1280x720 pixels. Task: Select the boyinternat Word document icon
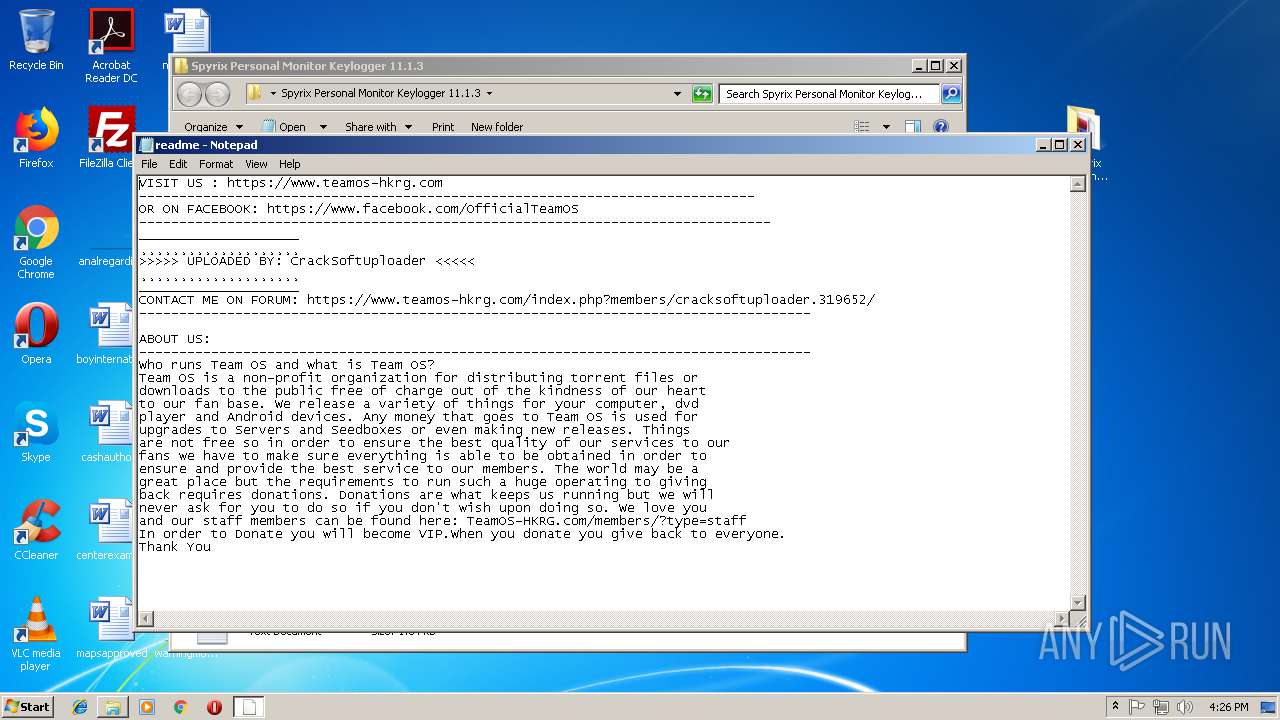click(108, 334)
